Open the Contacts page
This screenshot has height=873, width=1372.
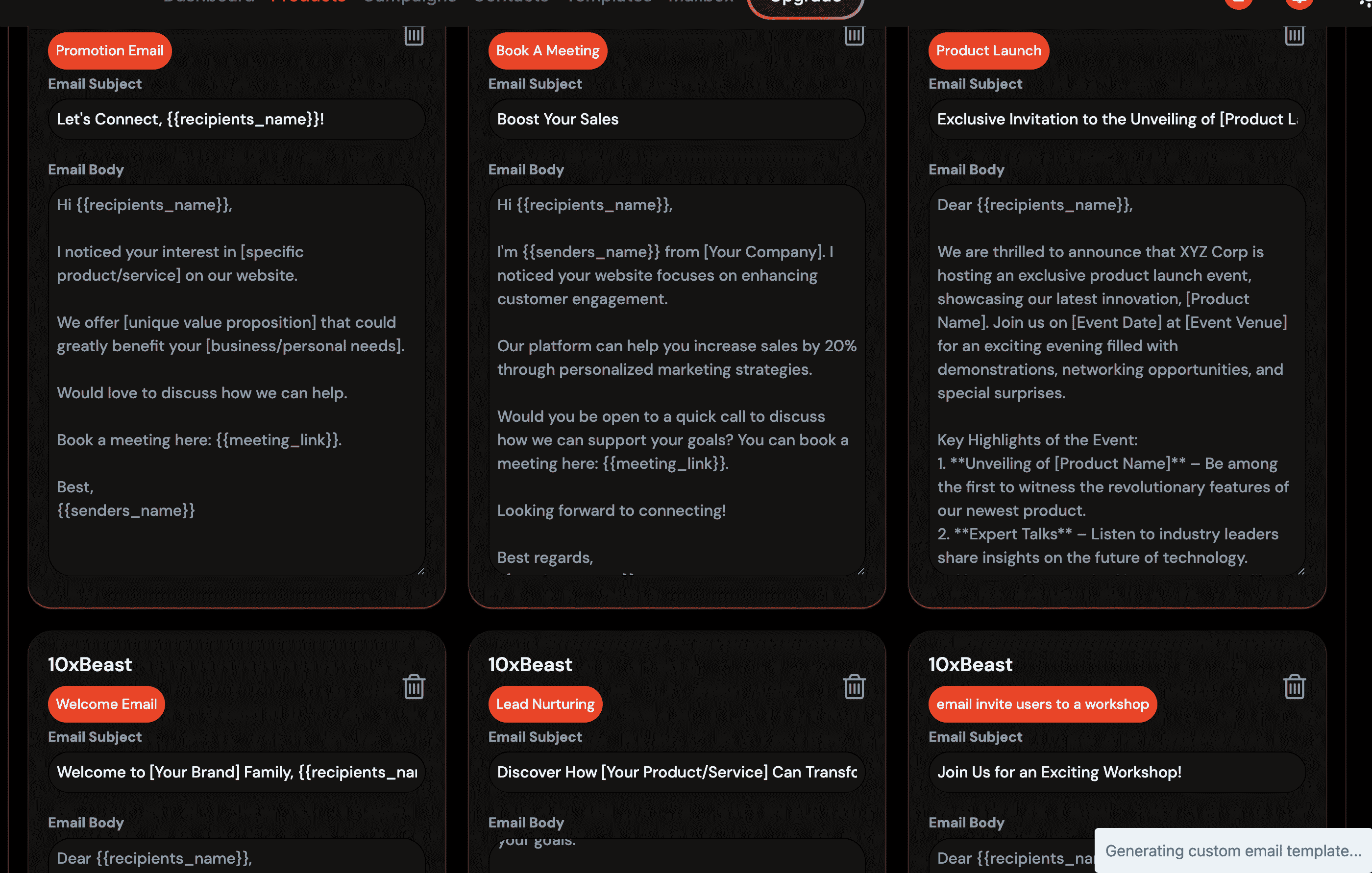[x=511, y=1]
